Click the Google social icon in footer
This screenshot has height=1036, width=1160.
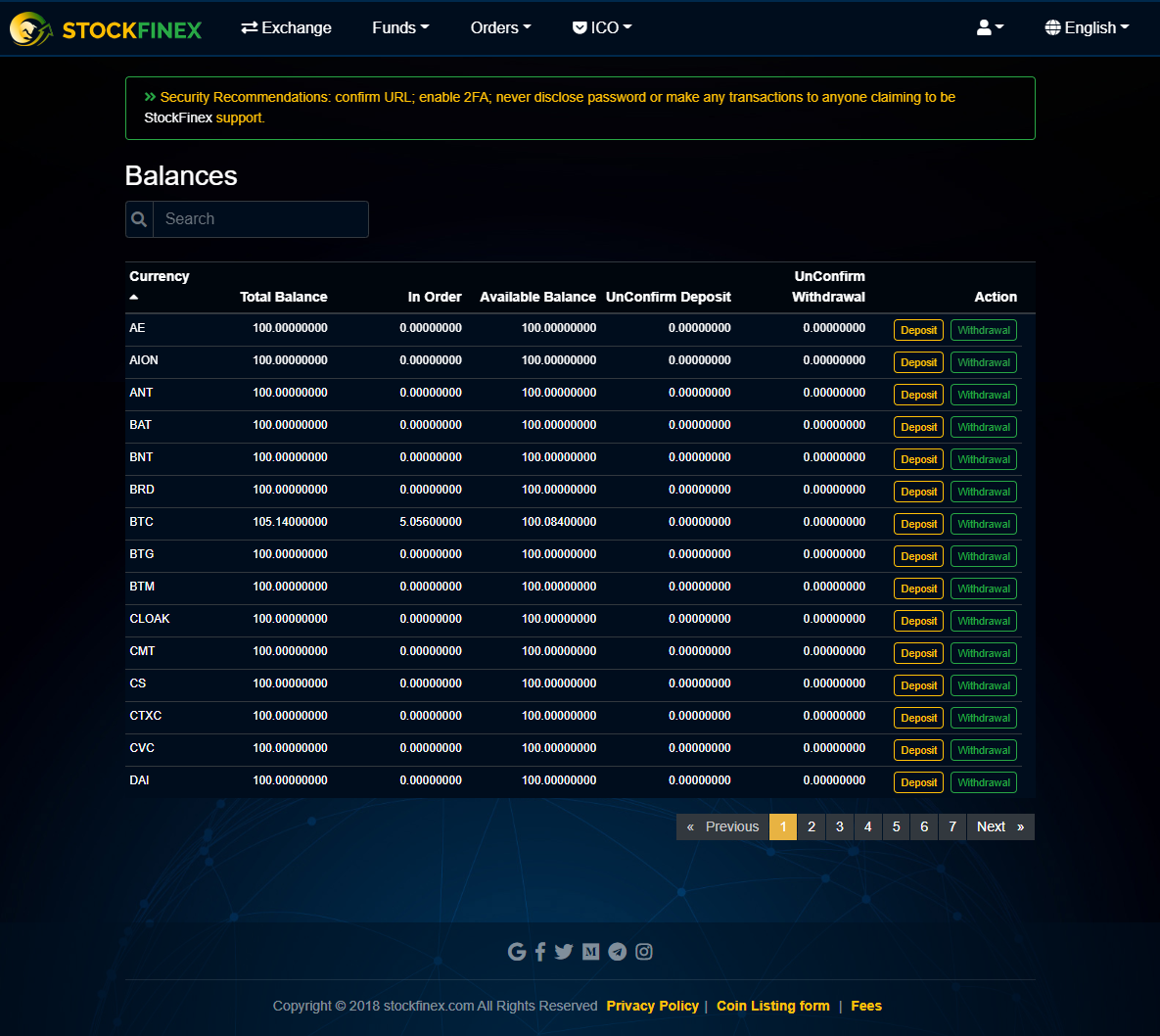tap(517, 951)
